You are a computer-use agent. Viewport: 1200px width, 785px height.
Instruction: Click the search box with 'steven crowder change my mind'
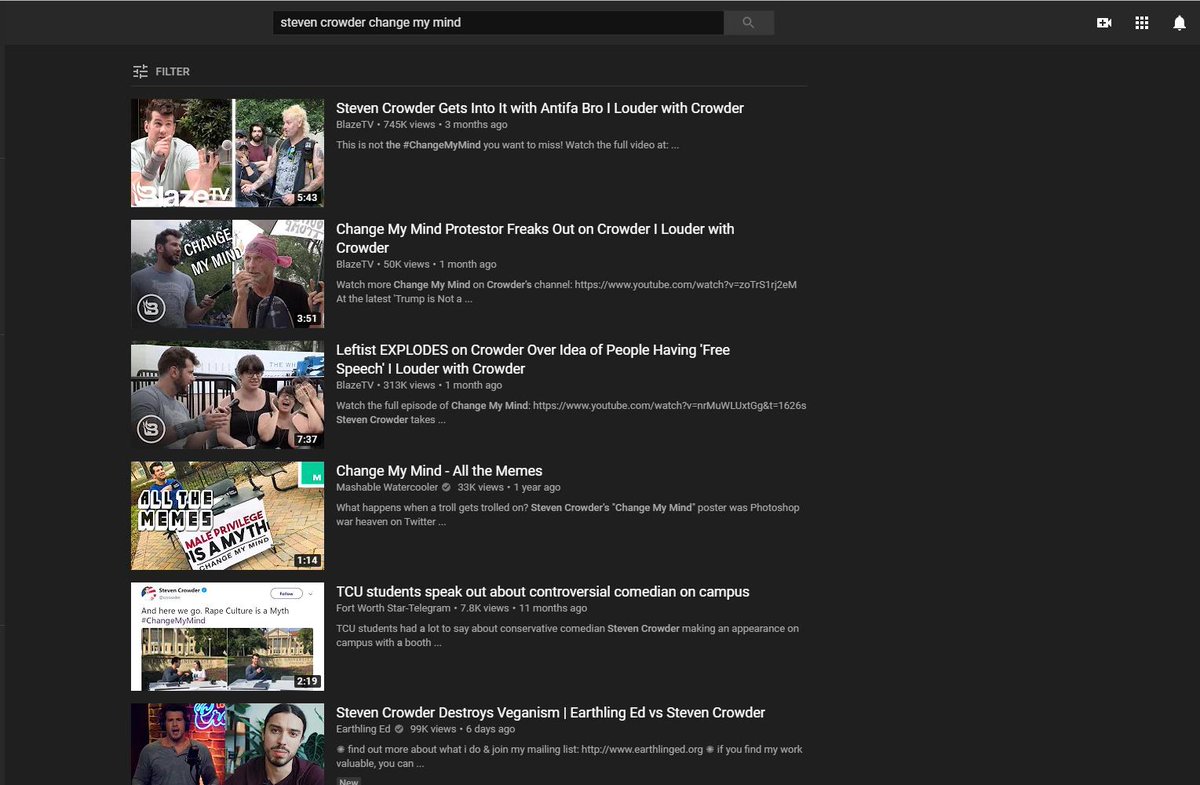(x=498, y=22)
